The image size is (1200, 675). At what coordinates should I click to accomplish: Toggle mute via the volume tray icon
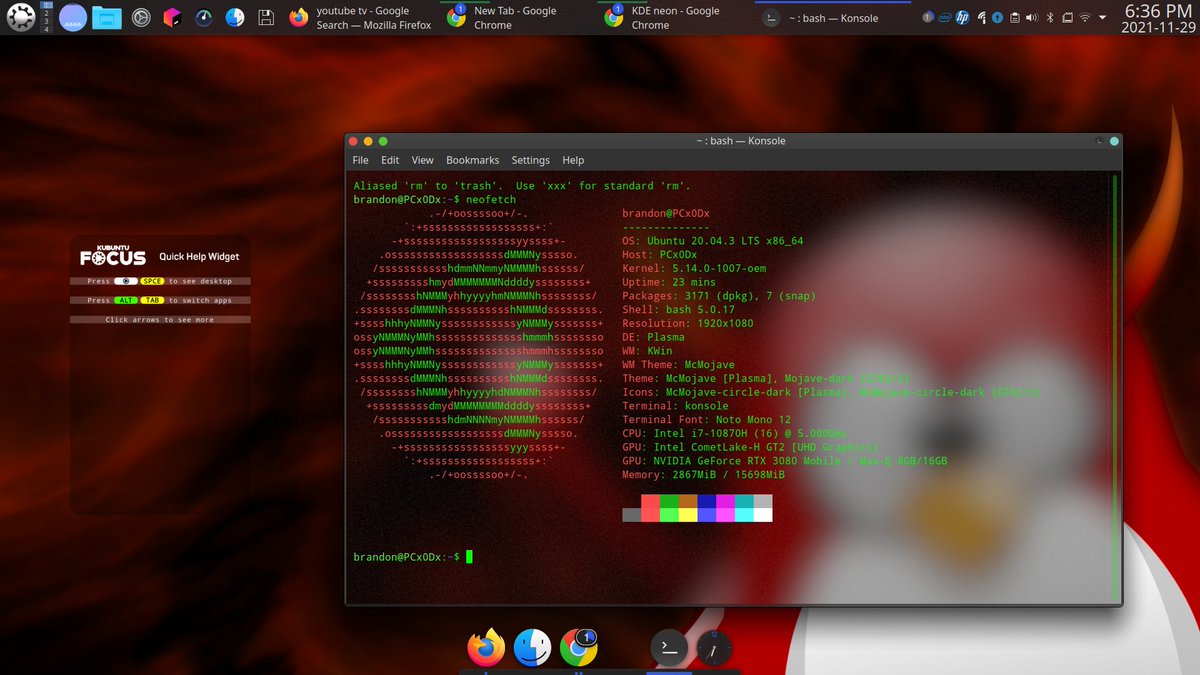pyautogui.click(x=1033, y=17)
